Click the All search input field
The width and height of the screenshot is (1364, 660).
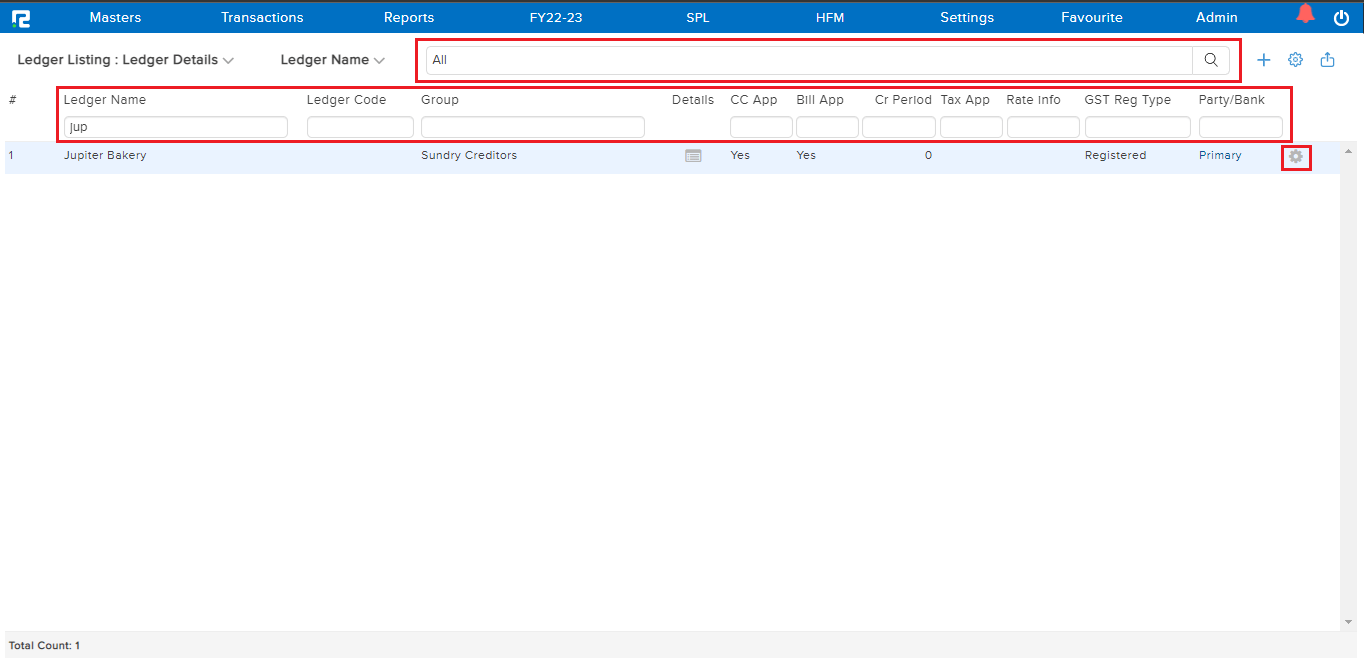(x=808, y=60)
